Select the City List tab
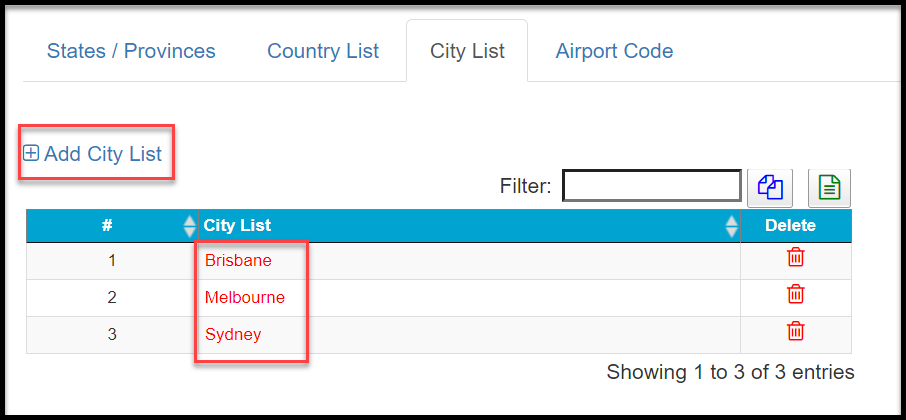The width and height of the screenshot is (906, 420). [467, 51]
